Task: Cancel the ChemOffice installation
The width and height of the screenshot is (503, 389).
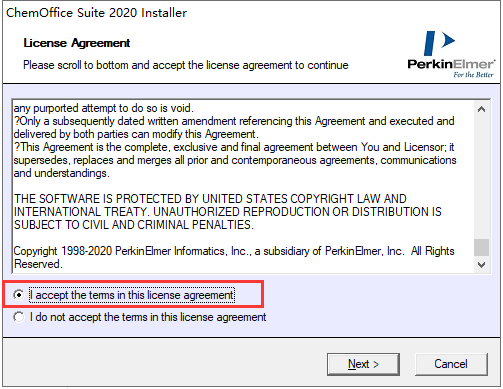Action: pyautogui.click(x=451, y=364)
